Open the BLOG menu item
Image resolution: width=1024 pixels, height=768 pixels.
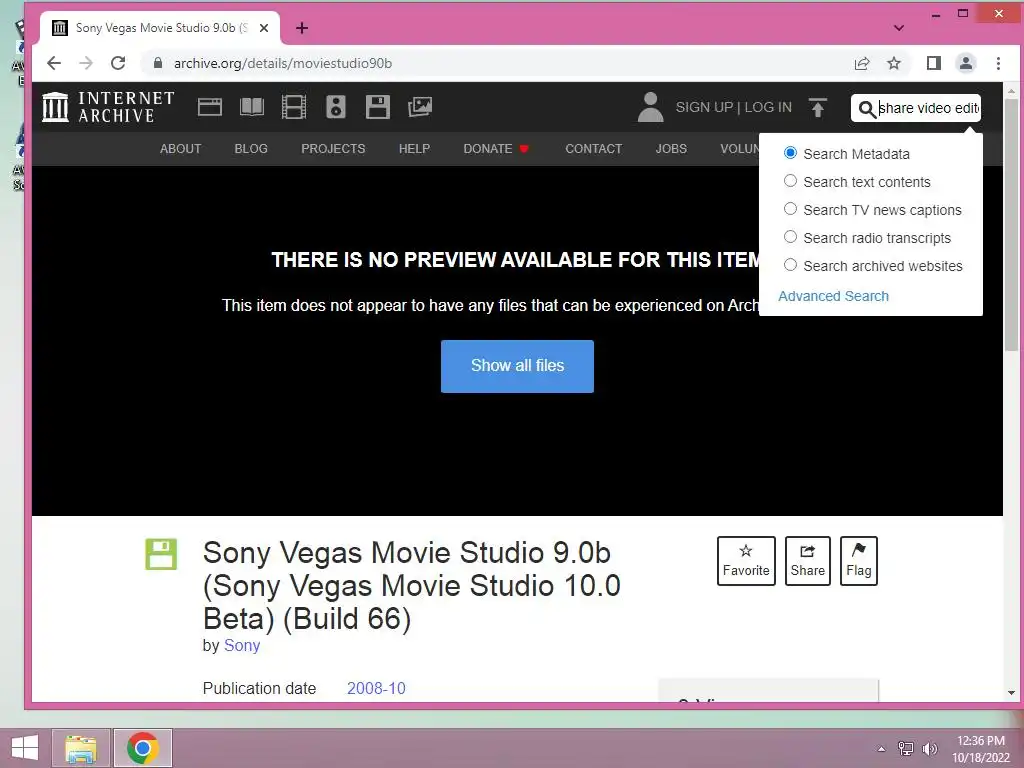(x=251, y=149)
